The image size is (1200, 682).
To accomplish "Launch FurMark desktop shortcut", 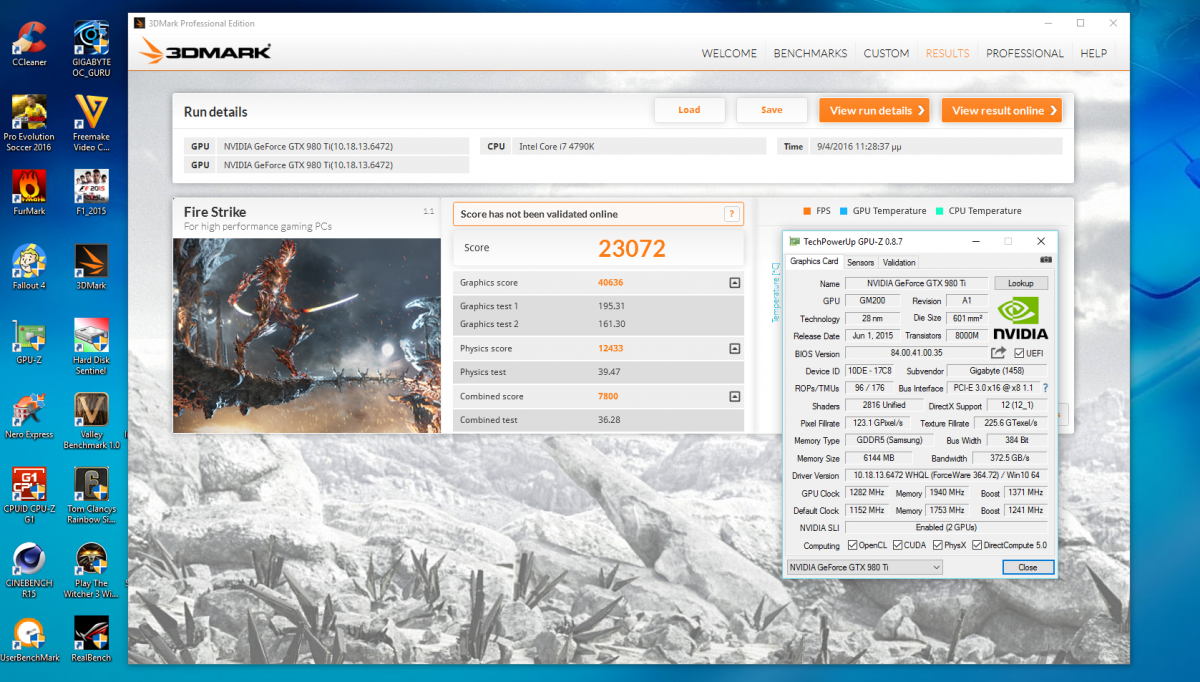I will pyautogui.click(x=29, y=192).
